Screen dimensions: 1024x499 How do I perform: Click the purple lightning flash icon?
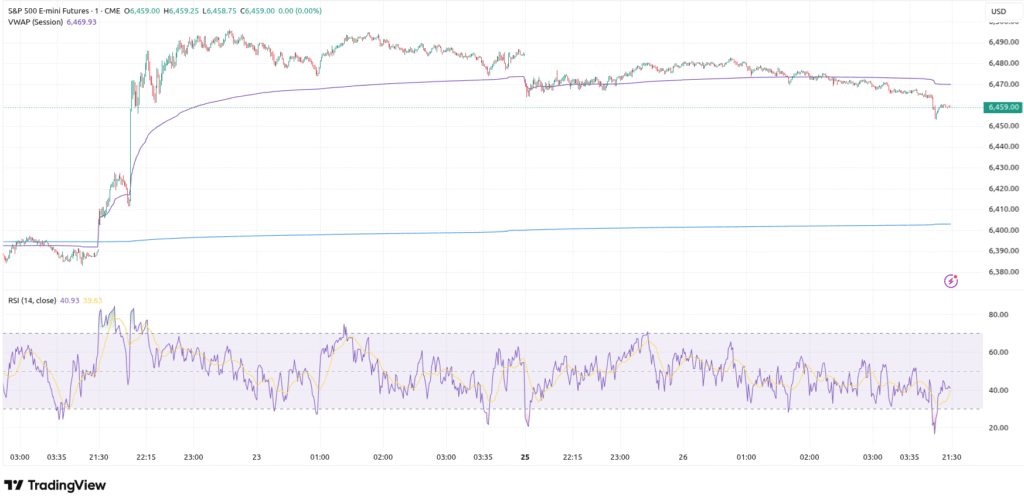952,282
